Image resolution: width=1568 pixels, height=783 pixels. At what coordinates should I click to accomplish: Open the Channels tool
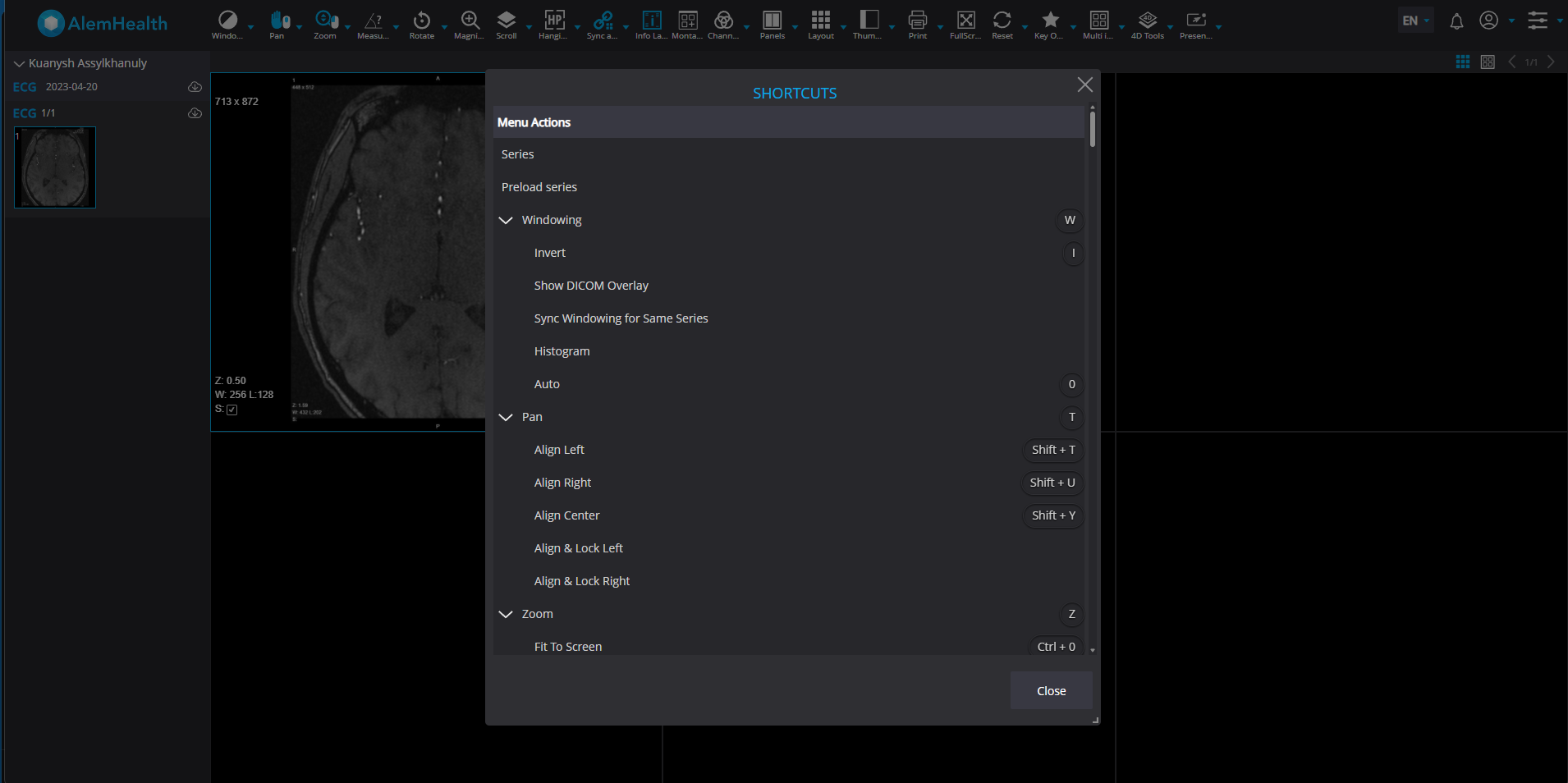coord(724,20)
